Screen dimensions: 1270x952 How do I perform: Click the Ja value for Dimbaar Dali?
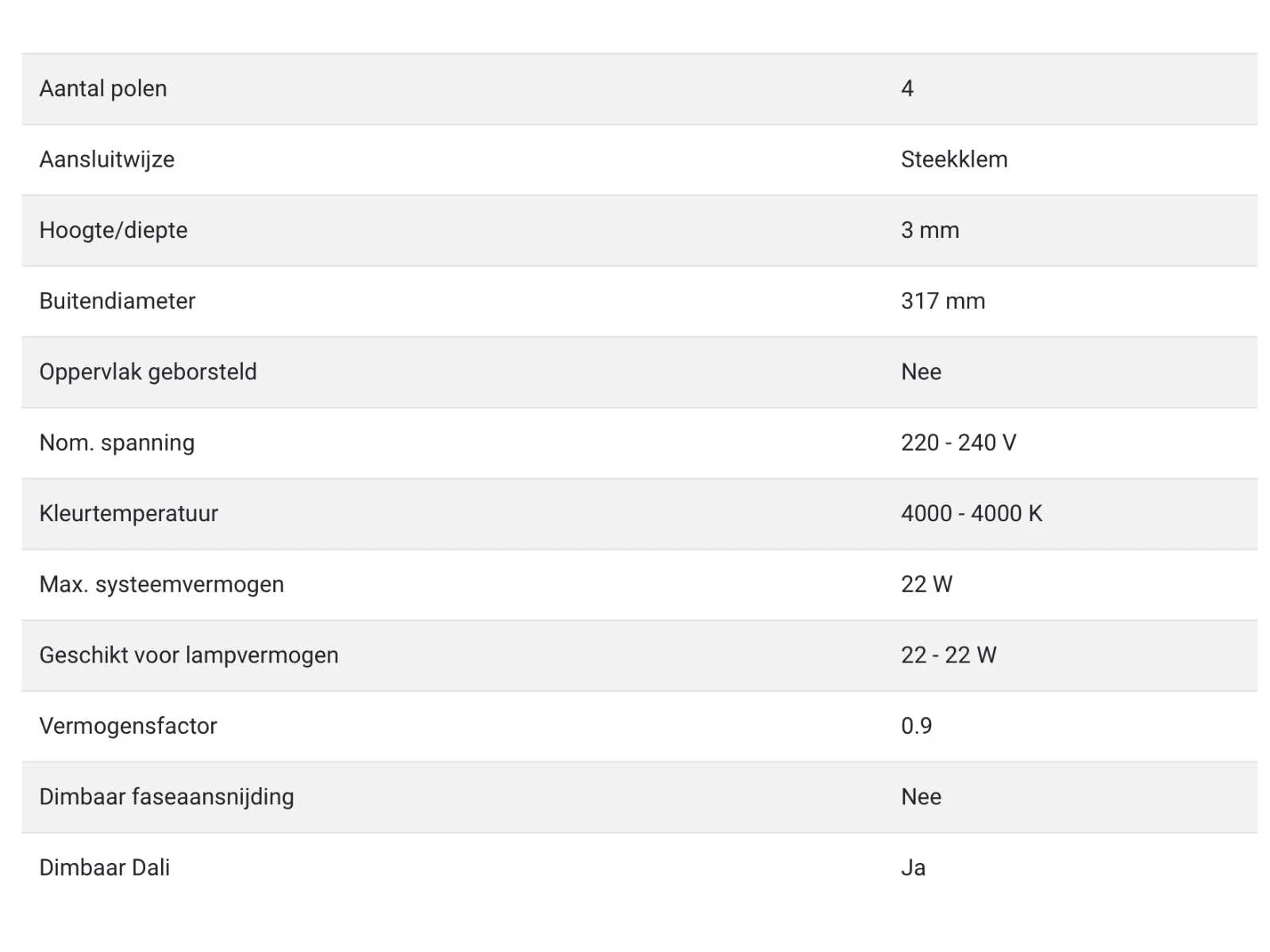click(x=913, y=868)
